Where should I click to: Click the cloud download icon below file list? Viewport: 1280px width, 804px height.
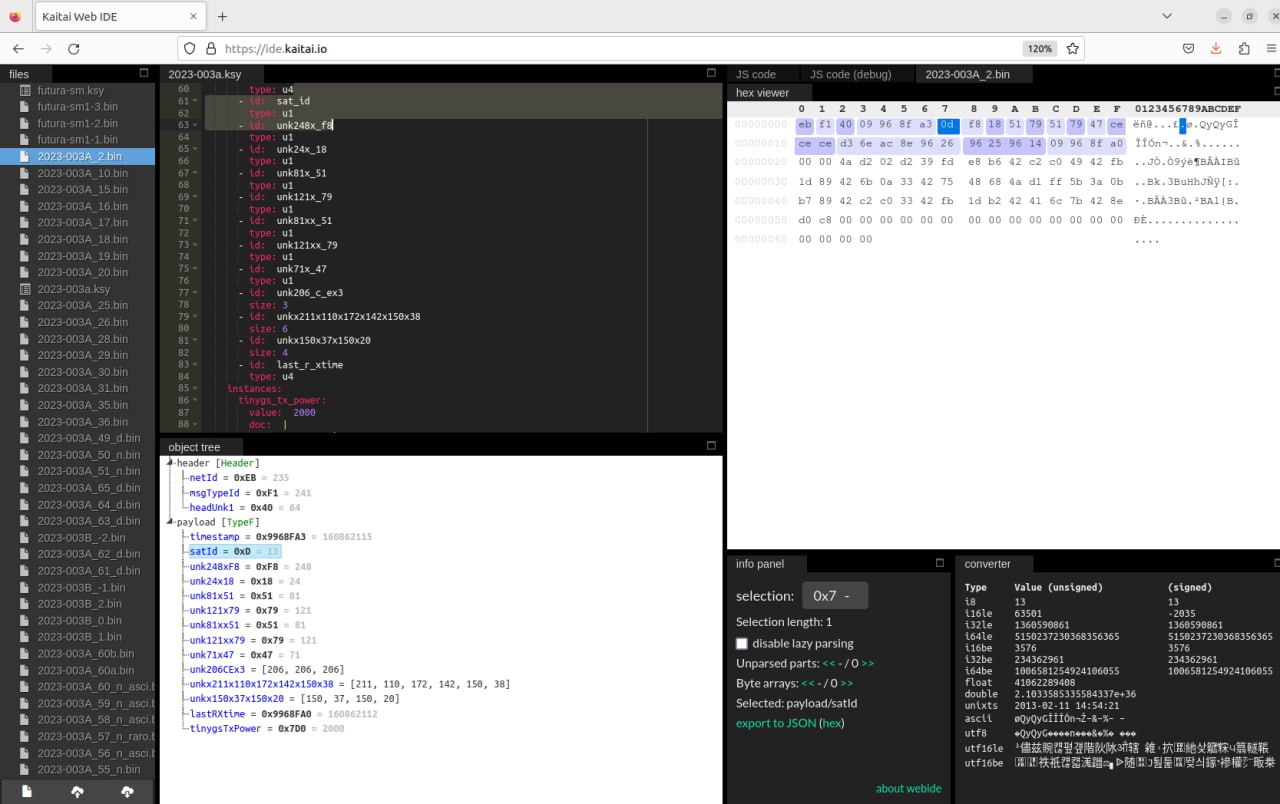click(x=127, y=791)
